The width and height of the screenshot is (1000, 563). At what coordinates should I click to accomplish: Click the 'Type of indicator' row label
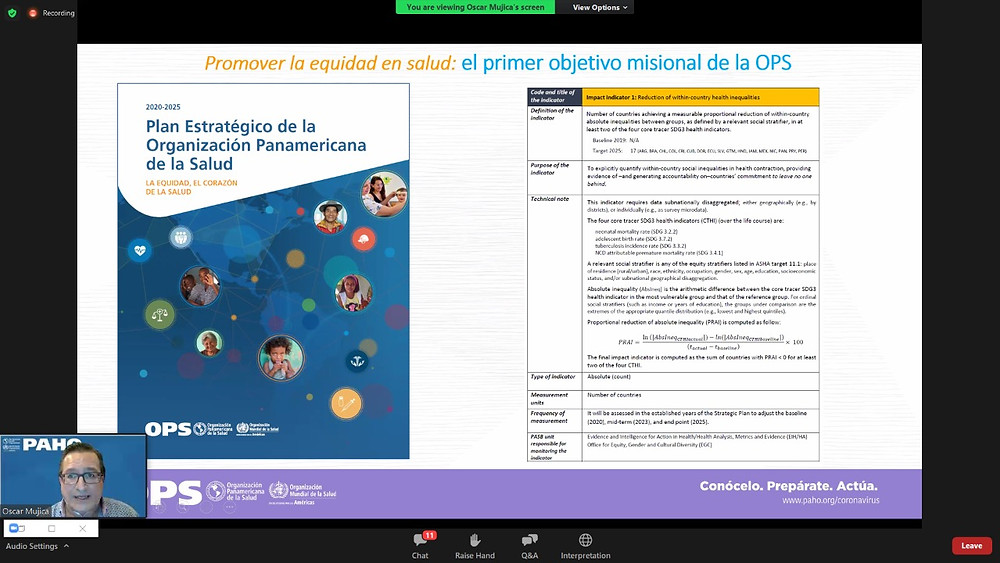coord(552,377)
